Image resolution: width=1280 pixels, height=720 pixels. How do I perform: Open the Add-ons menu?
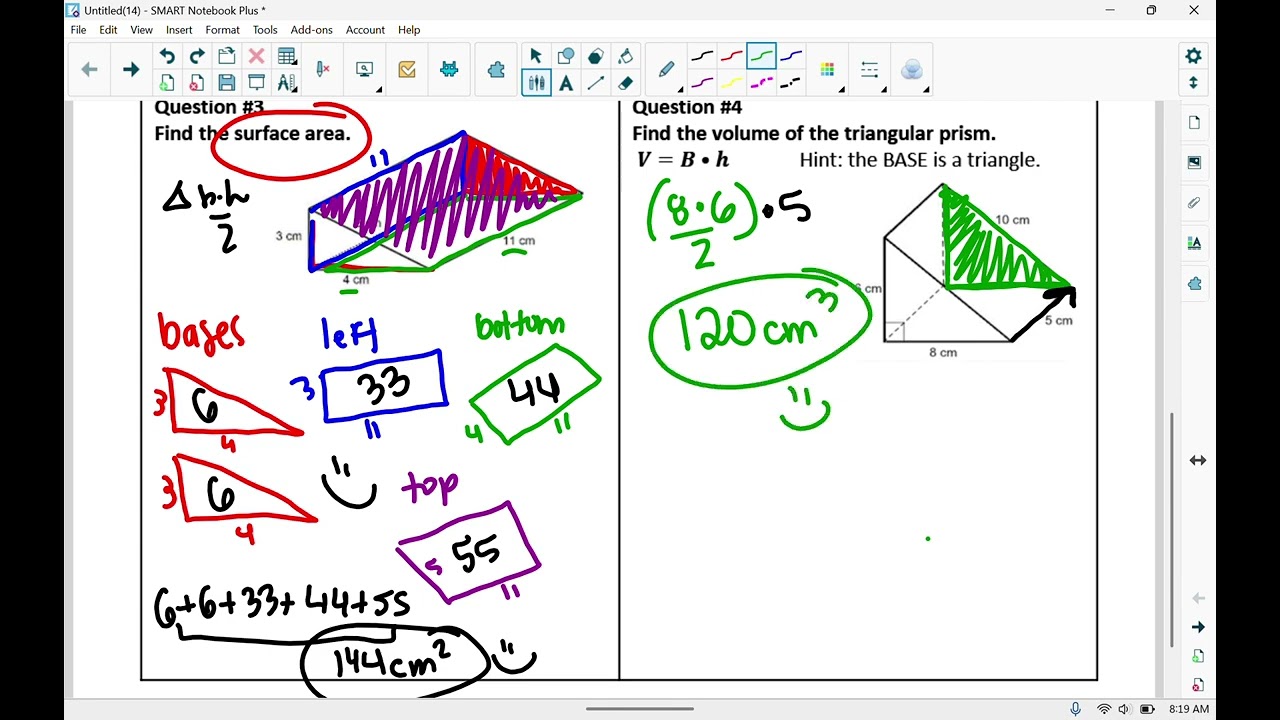click(x=311, y=30)
